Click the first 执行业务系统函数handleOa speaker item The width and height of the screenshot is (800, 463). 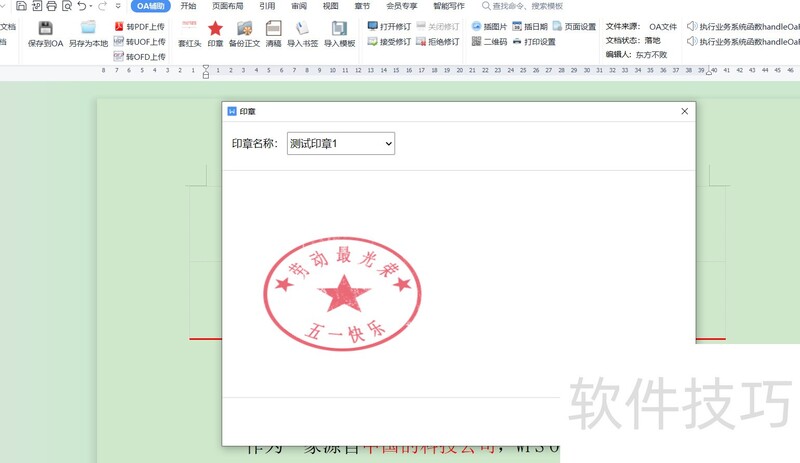coord(743,27)
